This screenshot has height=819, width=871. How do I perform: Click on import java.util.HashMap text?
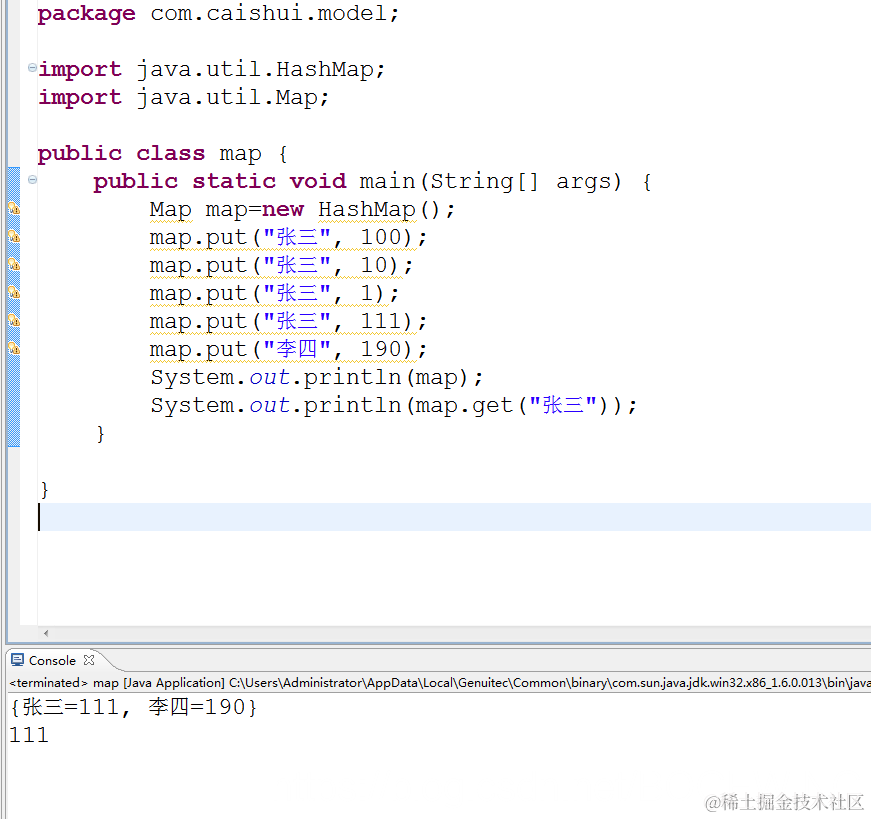coord(212,69)
